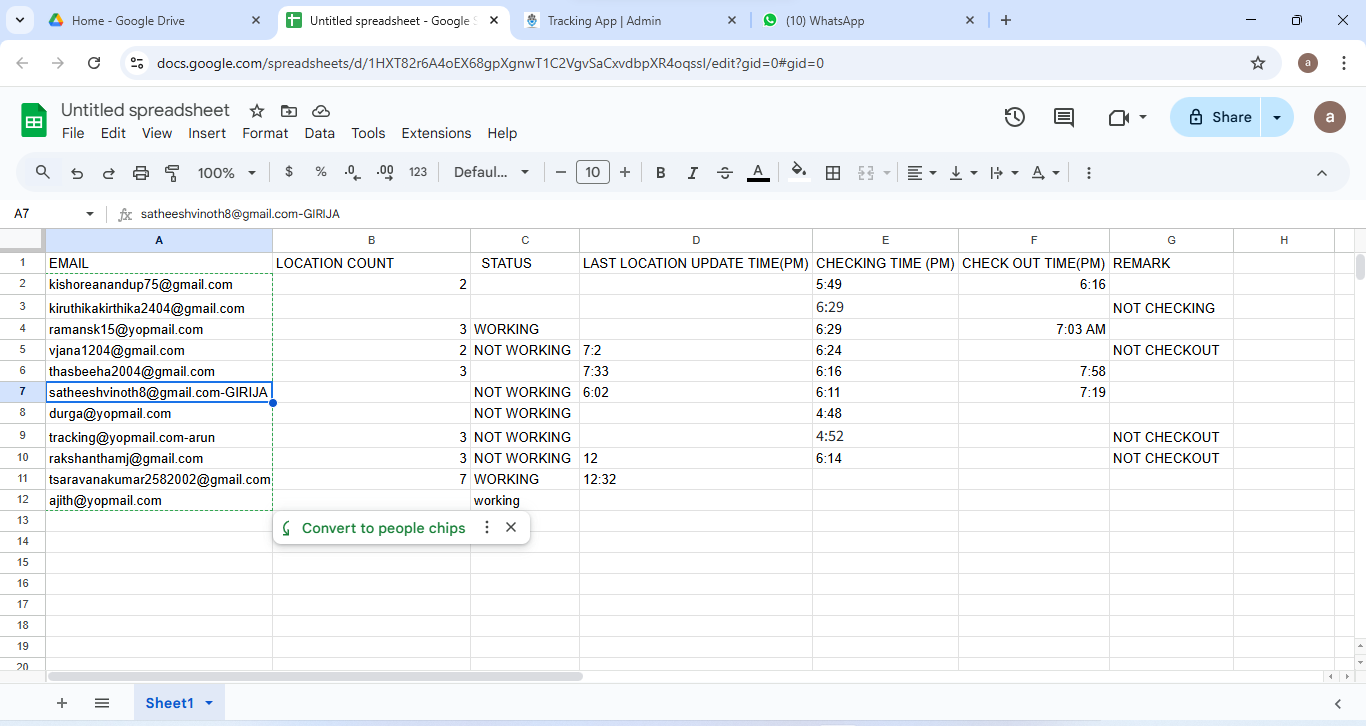The image size is (1366, 726).
Task: Click the Share button
Action: 1219,117
